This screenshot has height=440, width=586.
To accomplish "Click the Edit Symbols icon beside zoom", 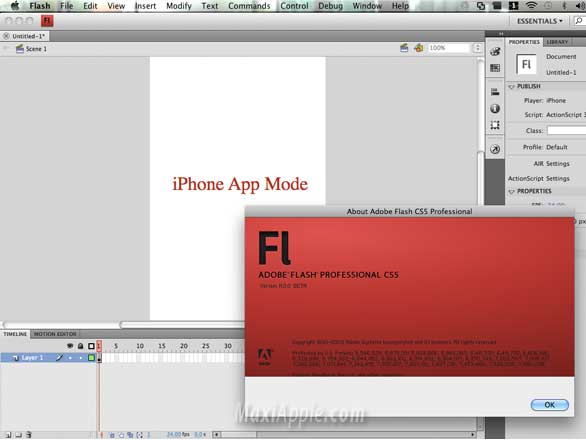I will (419, 48).
